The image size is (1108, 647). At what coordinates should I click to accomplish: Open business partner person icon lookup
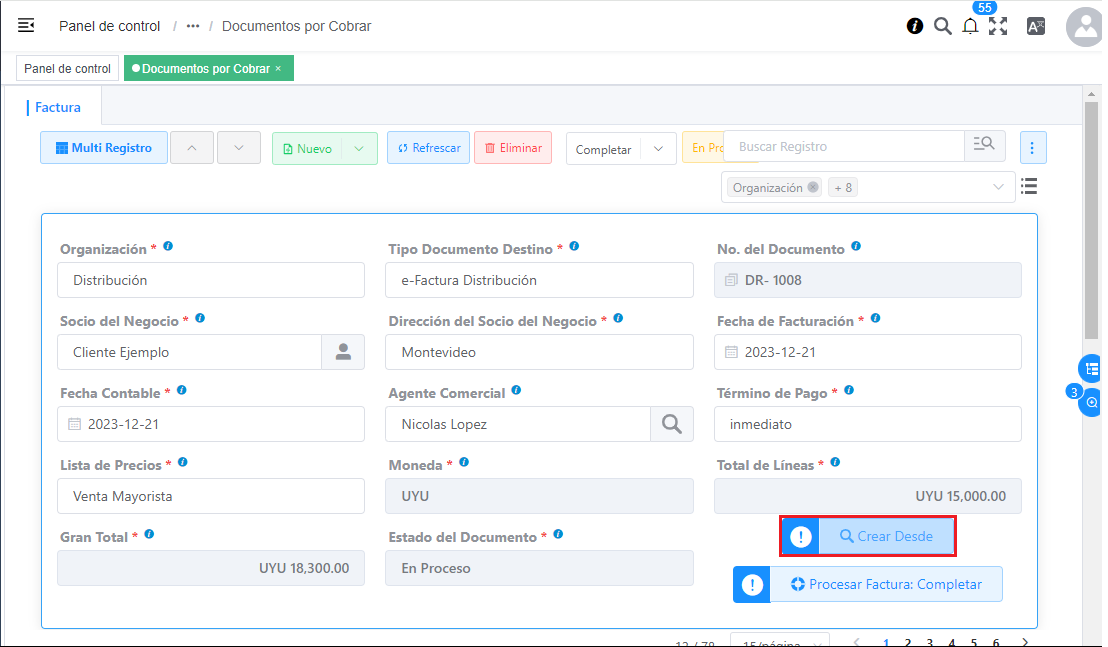(x=343, y=352)
